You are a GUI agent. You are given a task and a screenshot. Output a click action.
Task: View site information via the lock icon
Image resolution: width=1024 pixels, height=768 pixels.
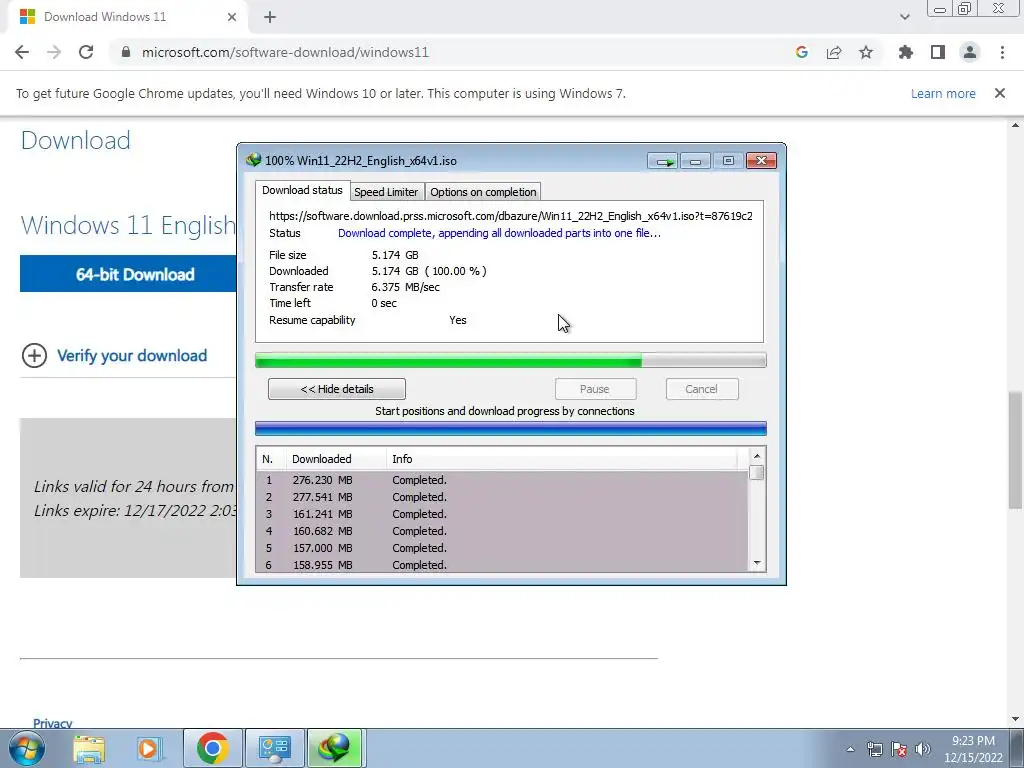tap(126, 52)
